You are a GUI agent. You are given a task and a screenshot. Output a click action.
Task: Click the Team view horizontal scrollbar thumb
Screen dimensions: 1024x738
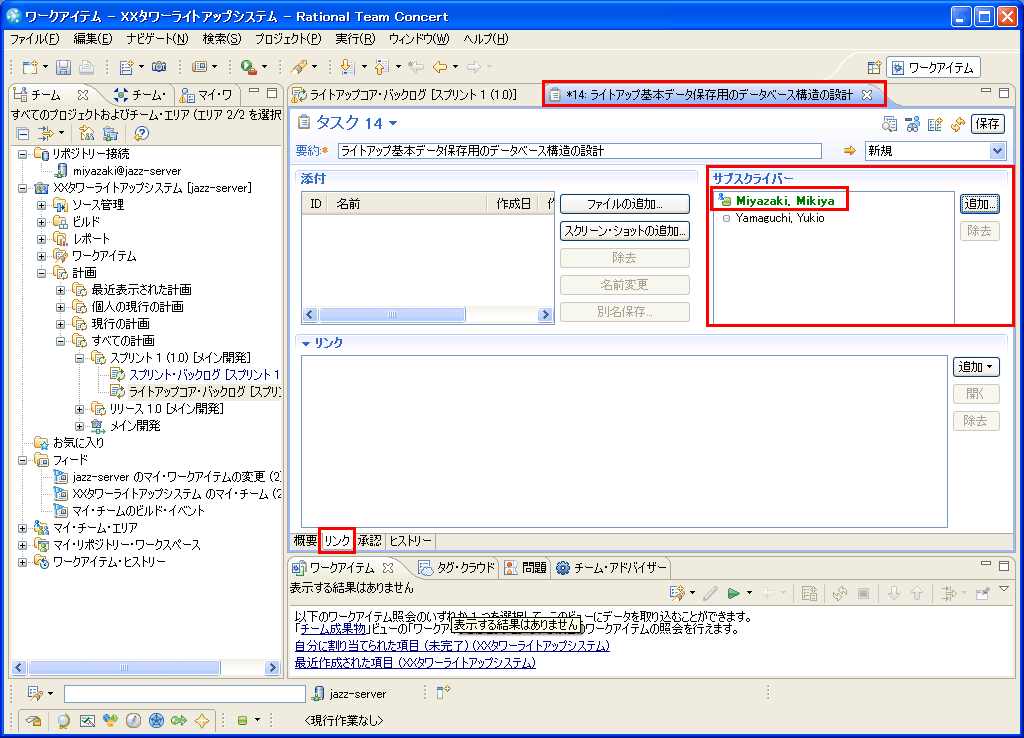[124, 667]
